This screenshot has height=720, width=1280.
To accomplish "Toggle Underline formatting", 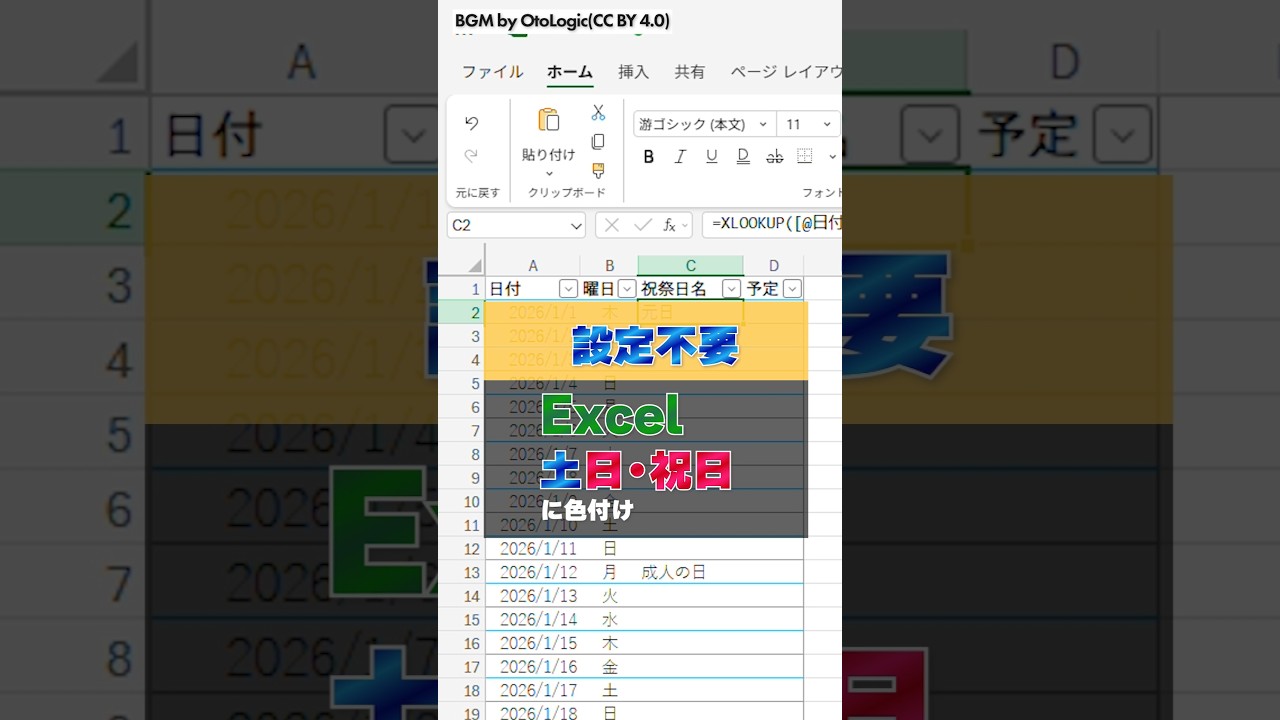I will coord(711,156).
